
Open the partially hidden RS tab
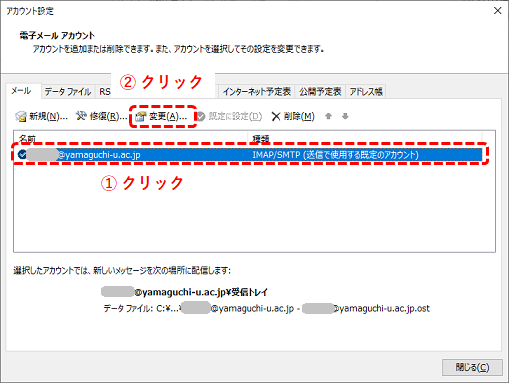[104, 91]
